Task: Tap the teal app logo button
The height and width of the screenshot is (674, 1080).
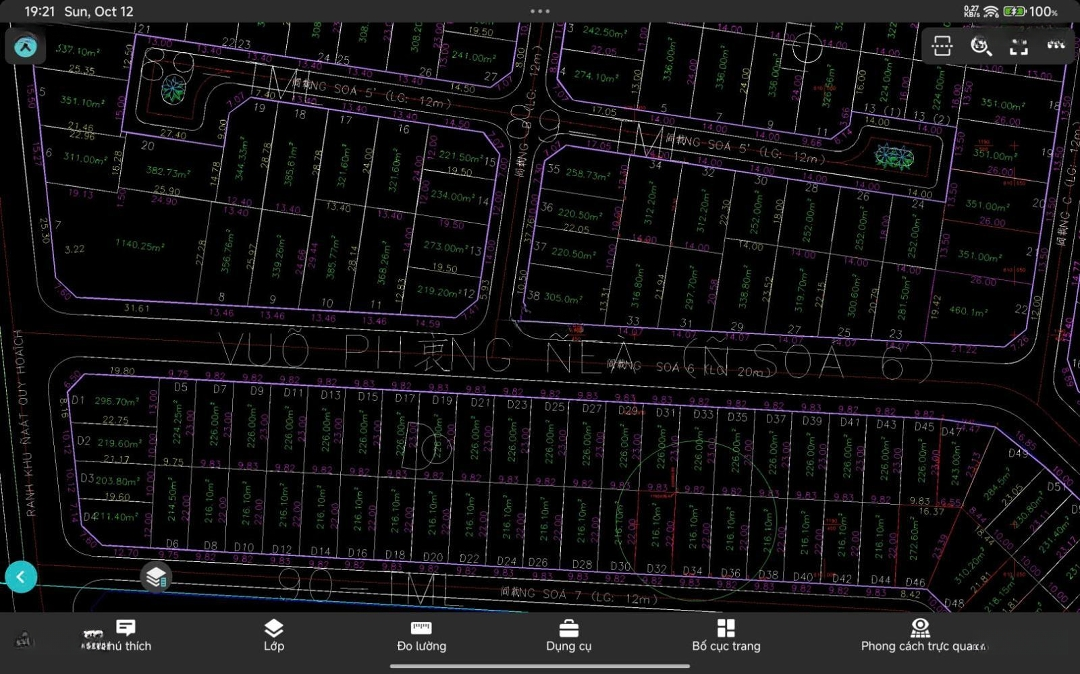Action: pos(26,47)
